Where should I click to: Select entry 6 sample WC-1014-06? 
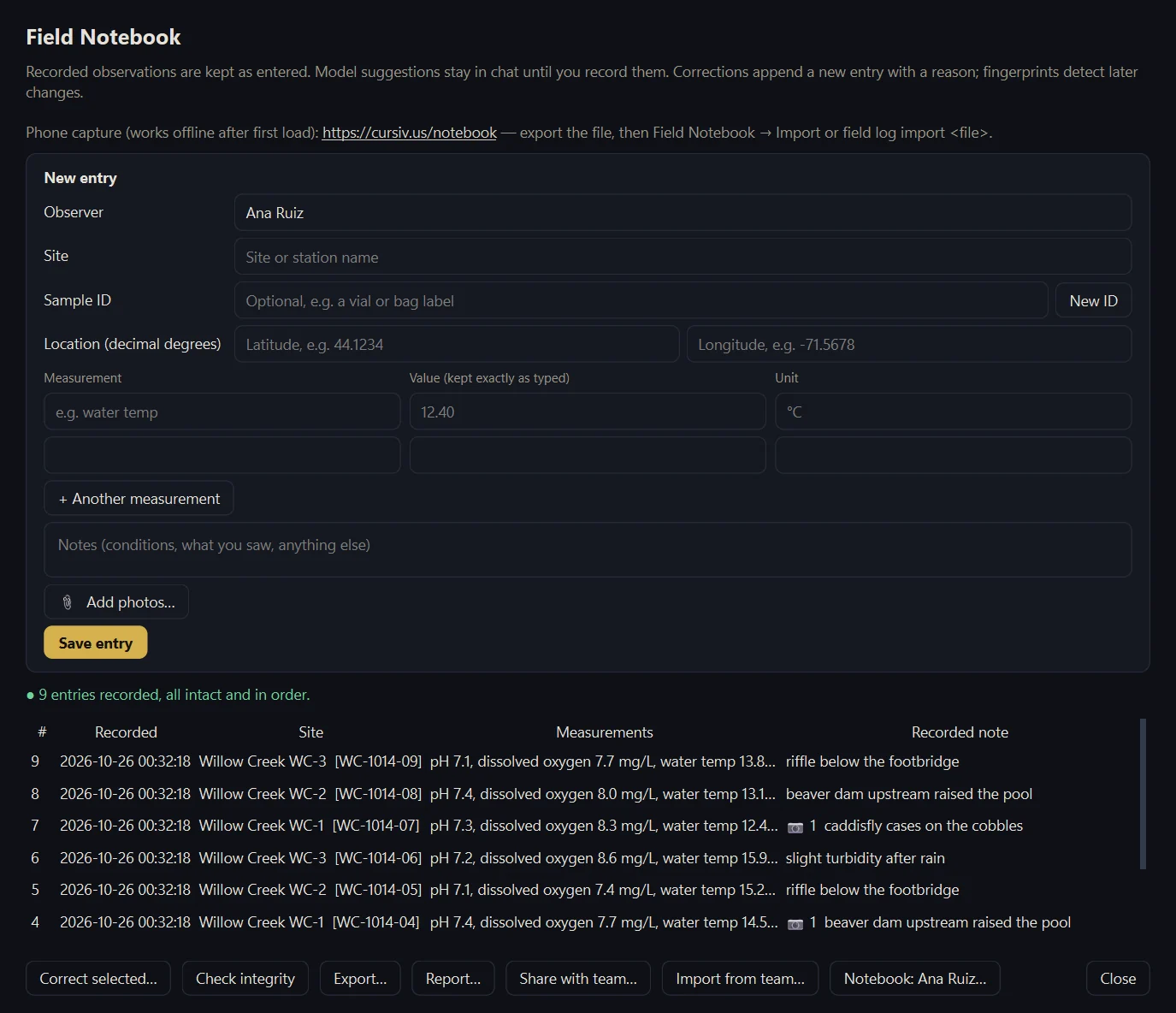[377, 858]
